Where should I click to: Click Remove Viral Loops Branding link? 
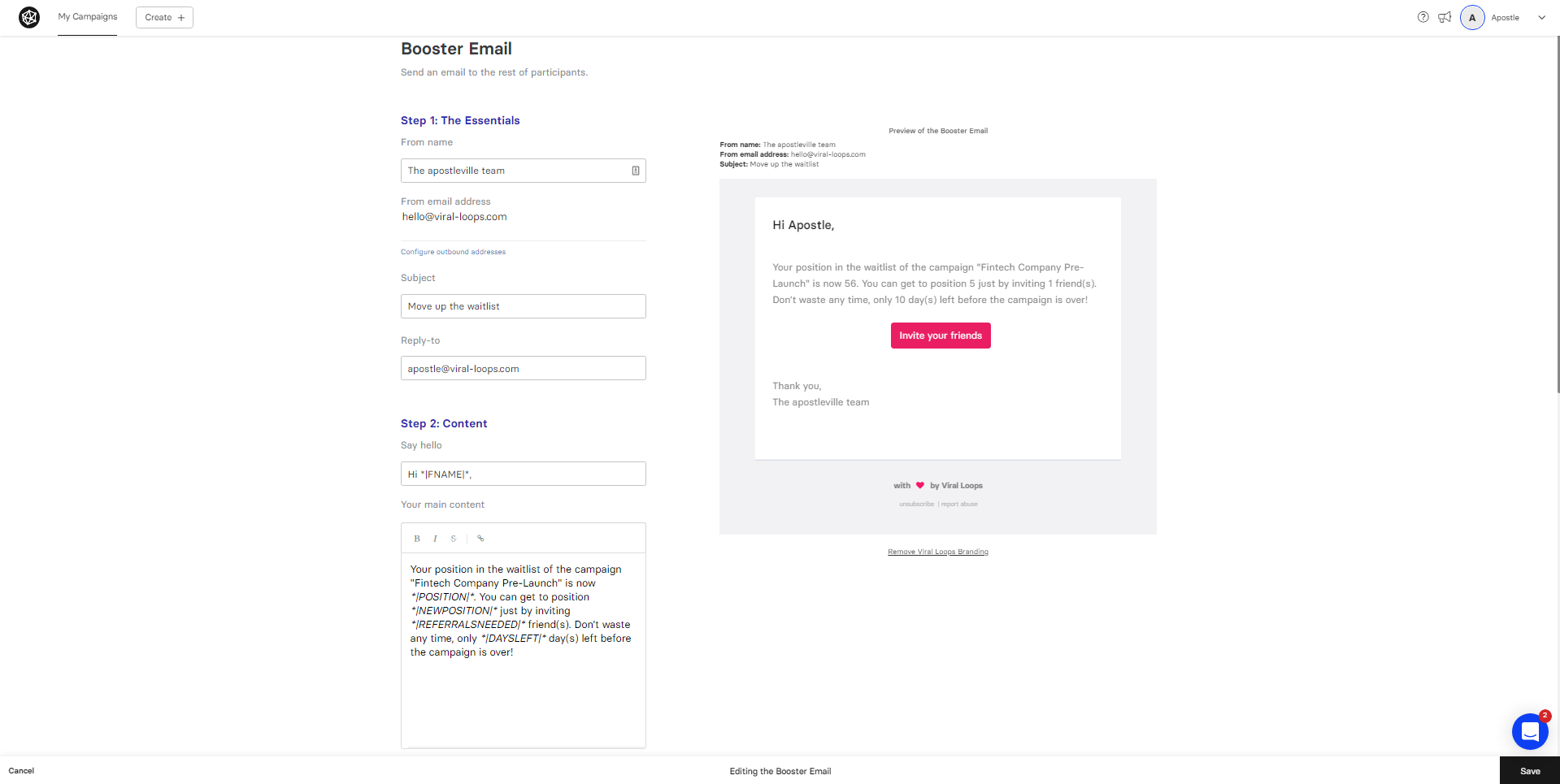tap(938, 552)
